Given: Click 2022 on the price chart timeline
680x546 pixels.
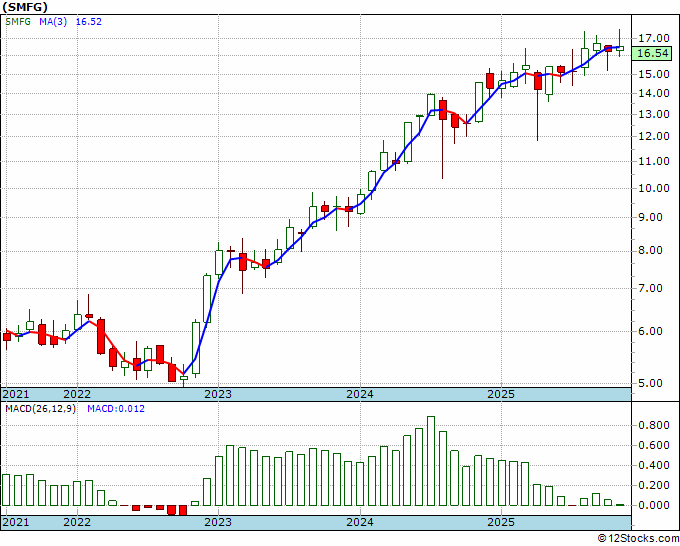Looking at the screenshot, I should click(x=77, y=394).
